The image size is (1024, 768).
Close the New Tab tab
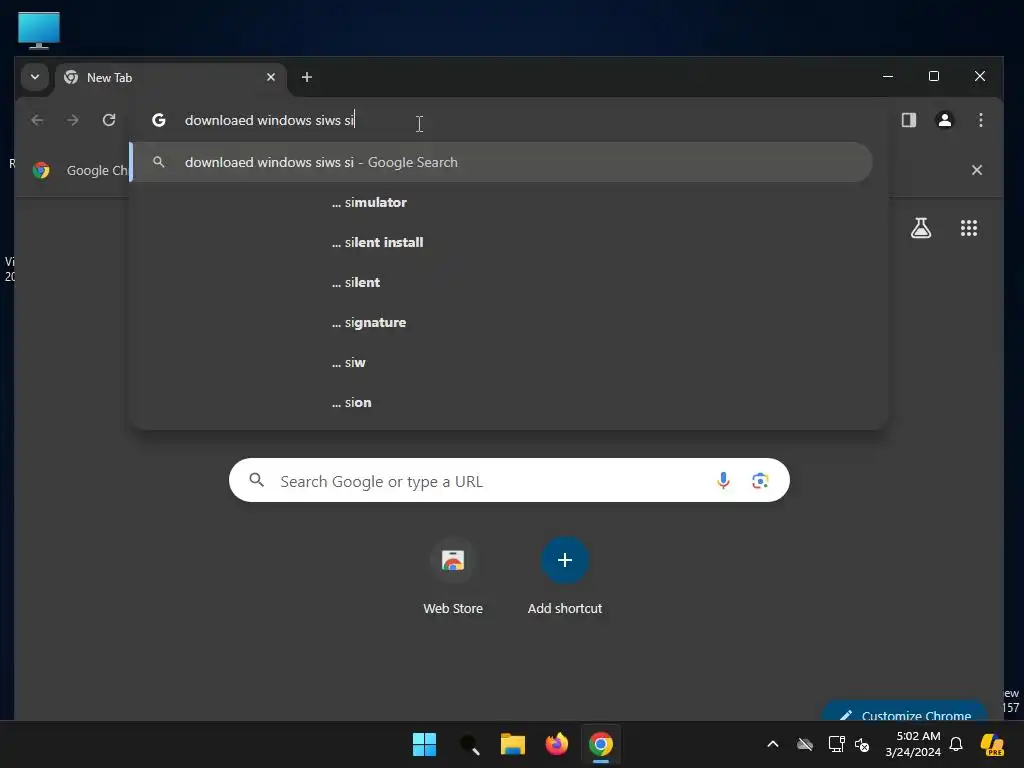pos(271,77)
